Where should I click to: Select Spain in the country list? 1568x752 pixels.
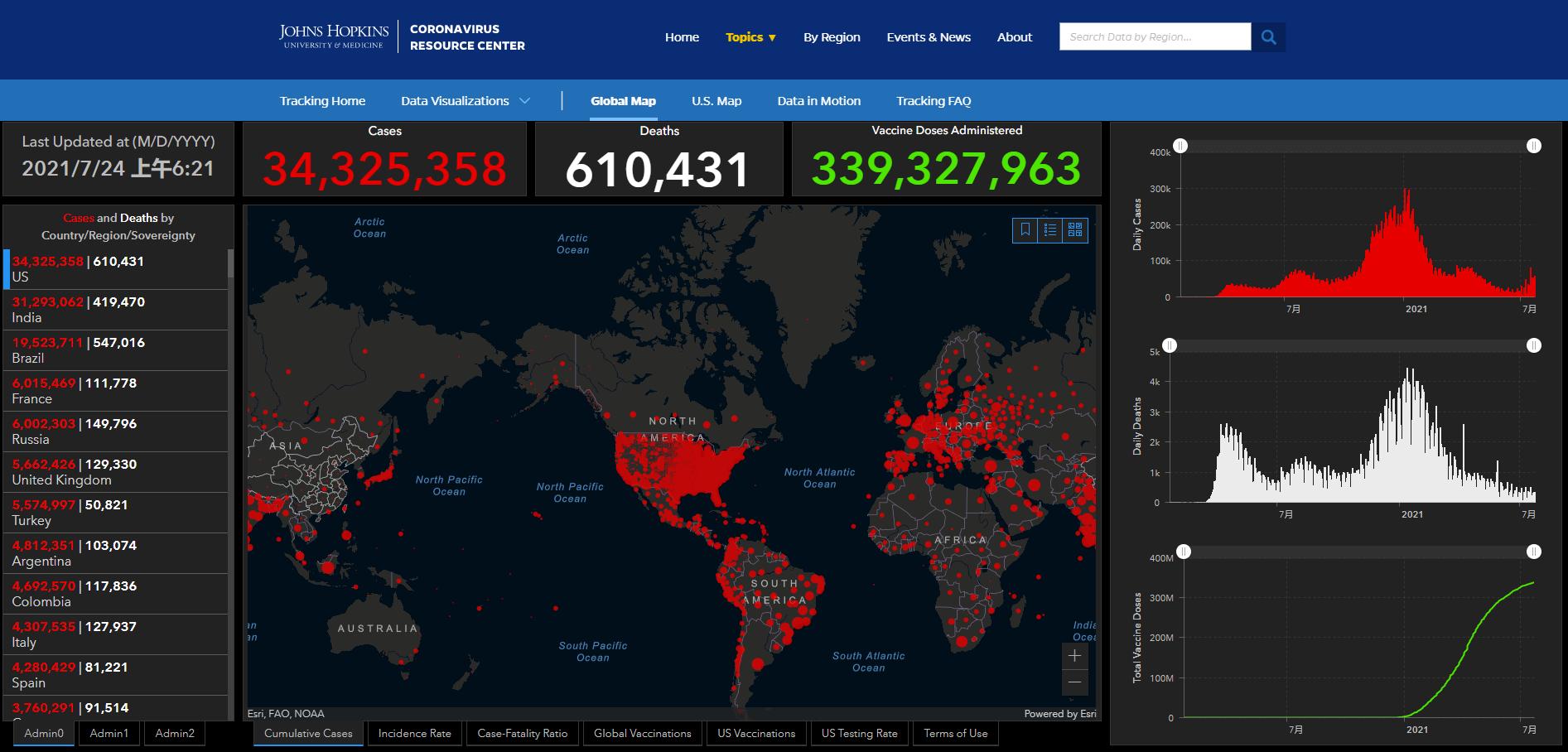pos(116,675)
